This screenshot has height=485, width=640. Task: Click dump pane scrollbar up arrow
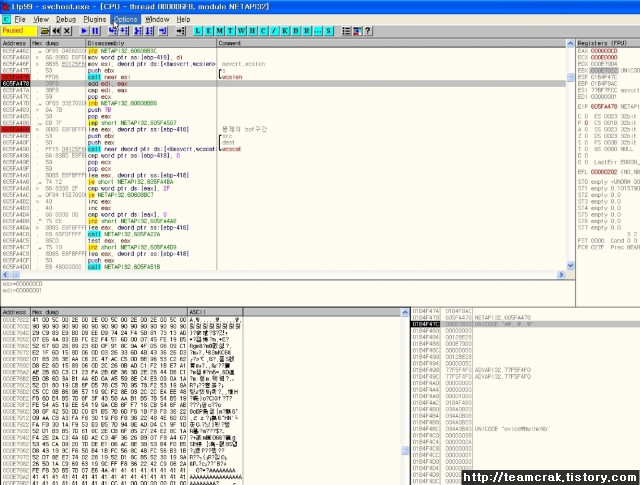pos(405,312)
